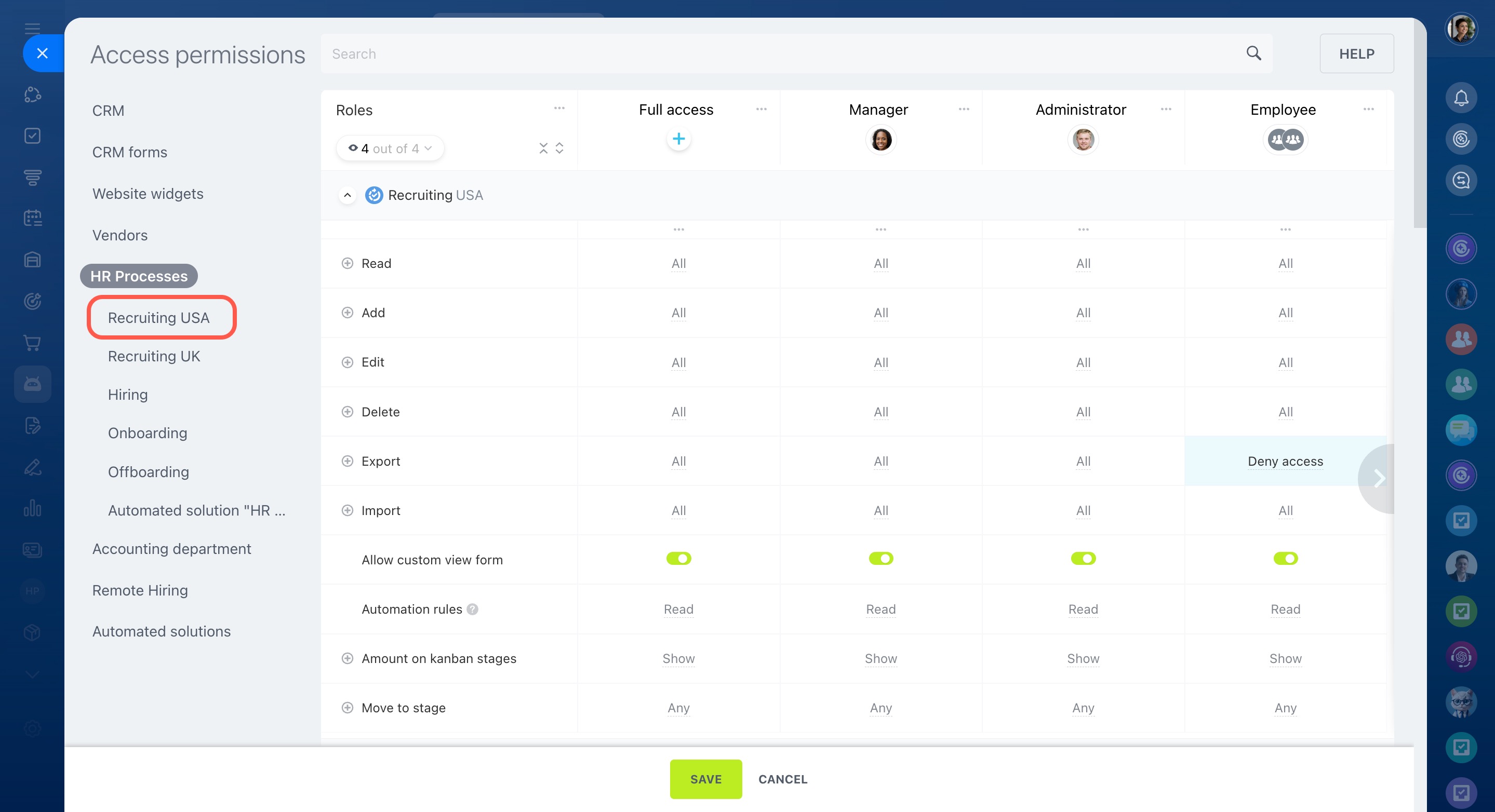Click the plus icon under Full access

[x=678, y=139]
